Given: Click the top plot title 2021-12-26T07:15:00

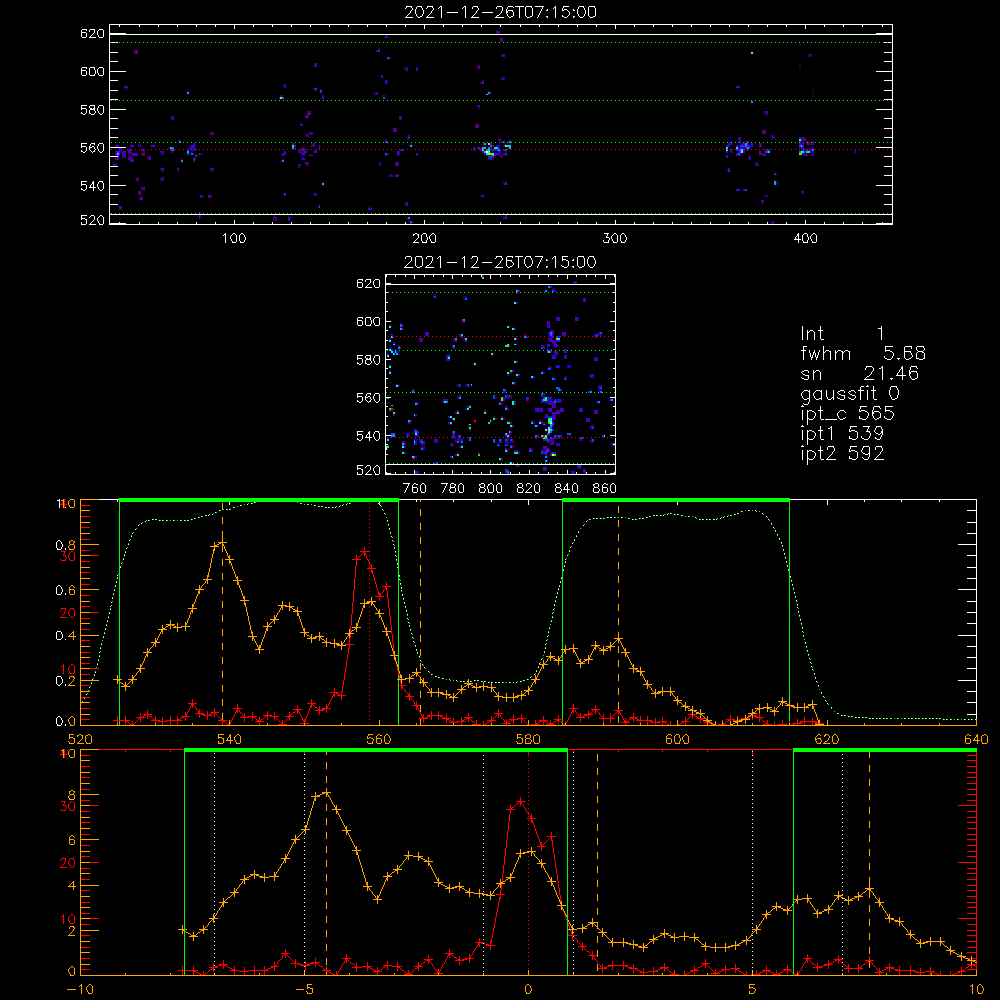Looking at the screenshot, I should tap(500, 12).
